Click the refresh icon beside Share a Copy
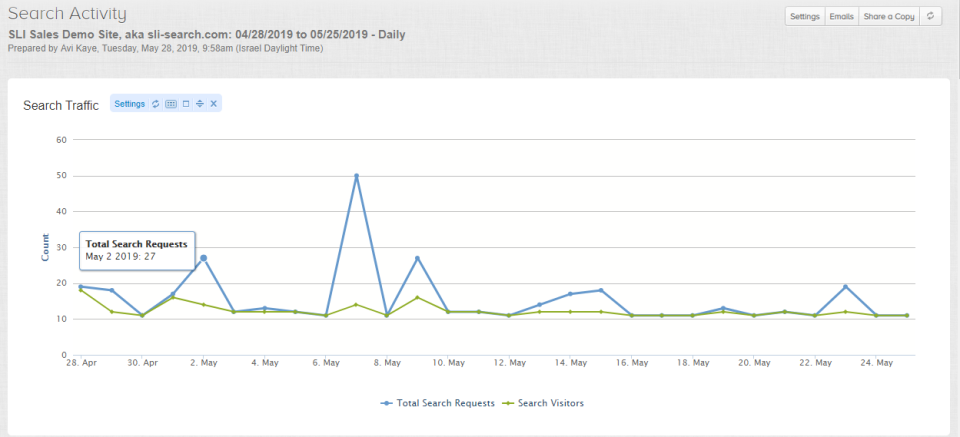The width and height of the screenshot is (960, 437). (931, 17)
